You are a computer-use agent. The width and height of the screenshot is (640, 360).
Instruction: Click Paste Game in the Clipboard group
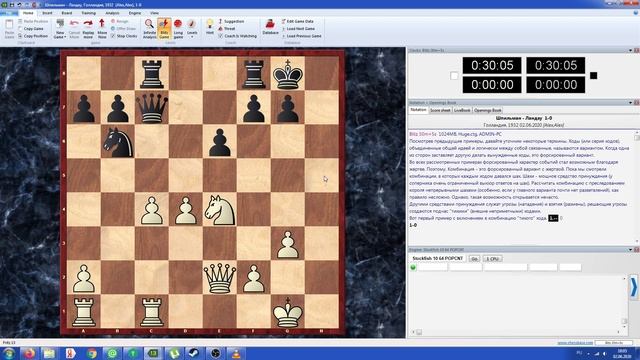pyautogui.click(x=9, y=29)
